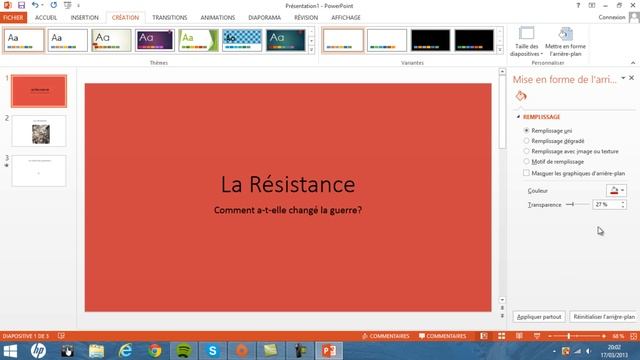Select slide 3 thumbnail
Screen dimensions: 640x360
[x=39, y=171]
